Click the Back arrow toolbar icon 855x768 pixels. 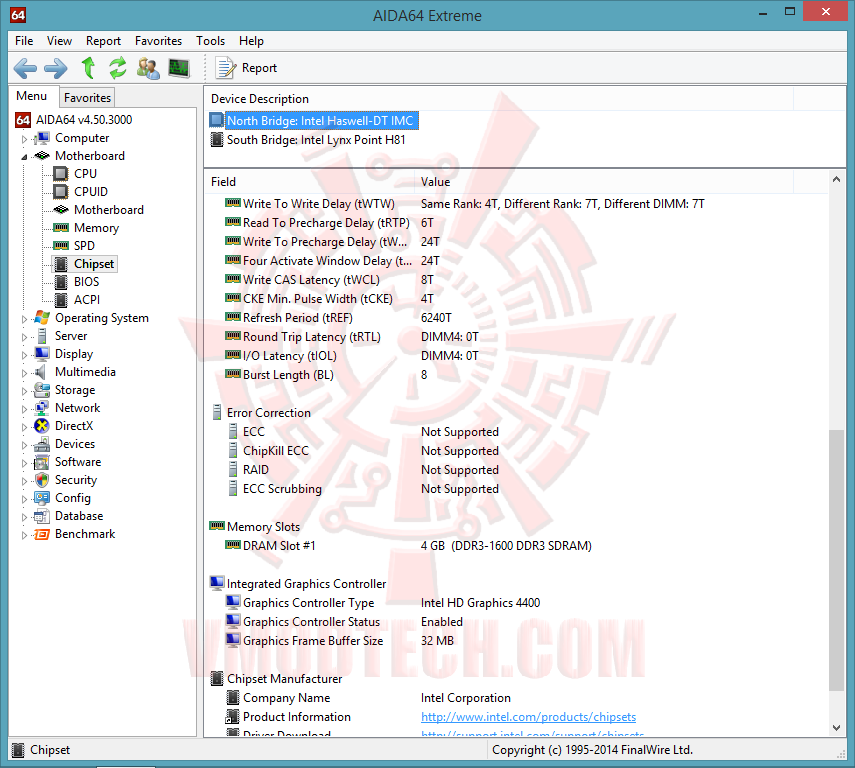pos(25,68)
